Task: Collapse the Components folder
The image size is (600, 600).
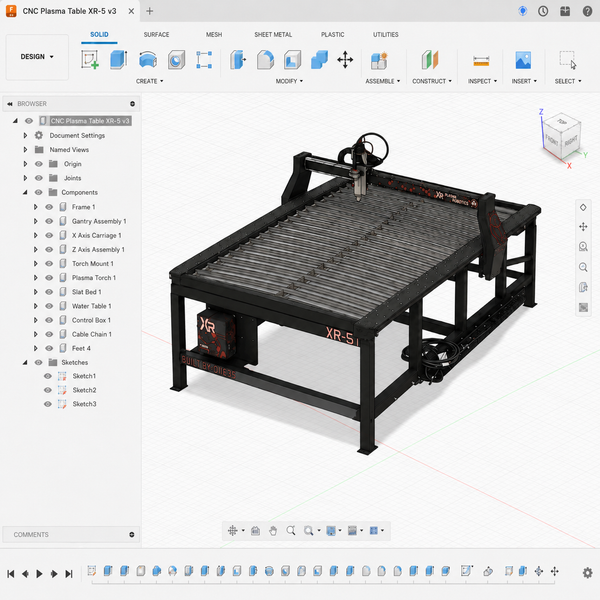Action: [x=25, y=192]
